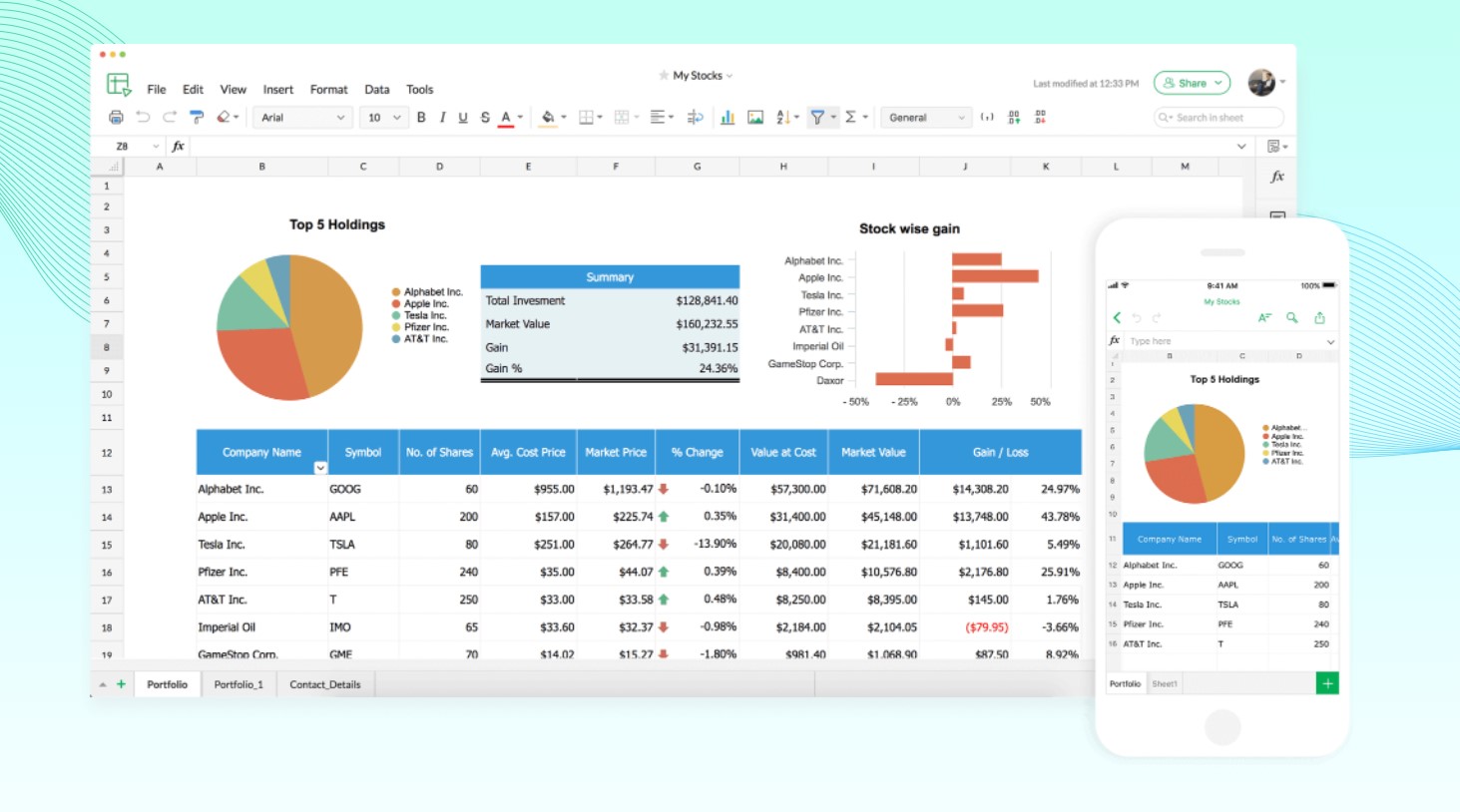Toggle strikethrough formatting

click(485, 118)
